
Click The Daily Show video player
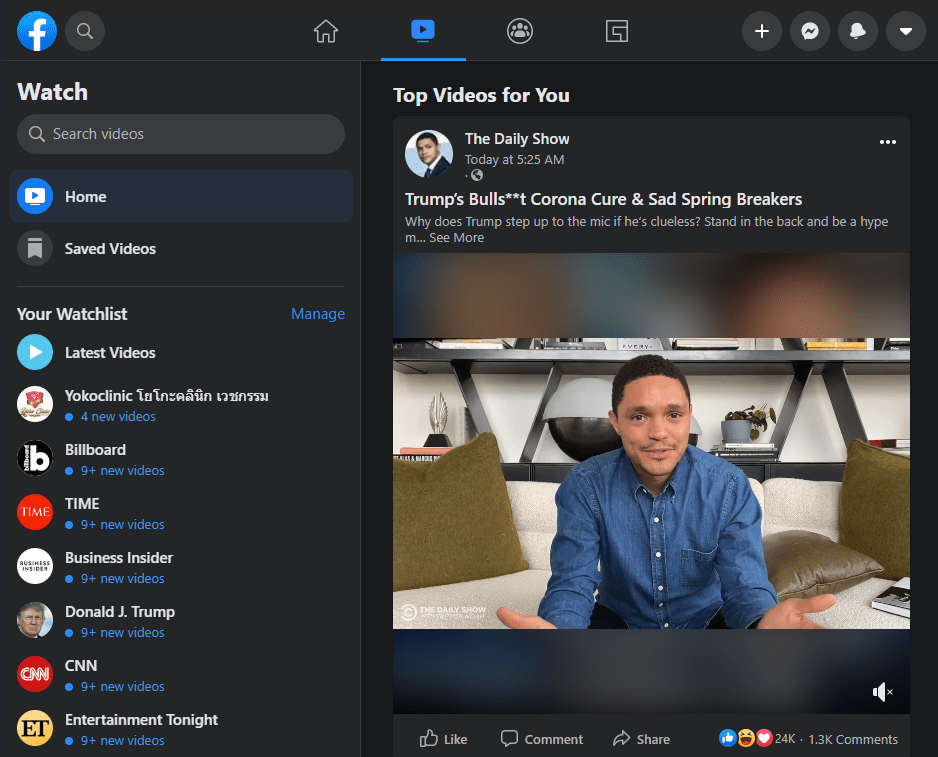[651, 484]
